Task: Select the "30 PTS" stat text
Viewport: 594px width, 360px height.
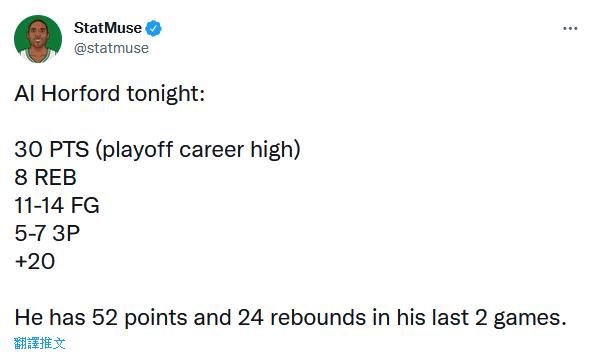Action: [52, 149]
